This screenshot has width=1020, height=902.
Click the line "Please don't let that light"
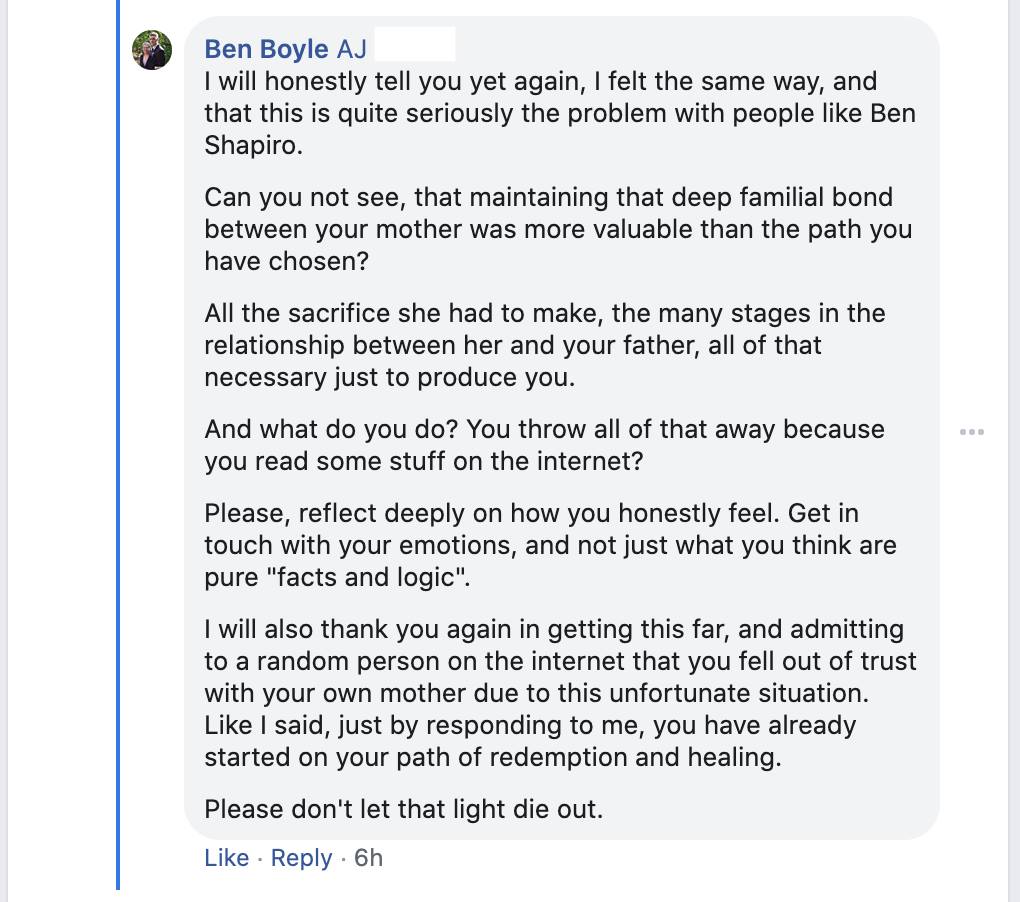[x=403, y=807]
